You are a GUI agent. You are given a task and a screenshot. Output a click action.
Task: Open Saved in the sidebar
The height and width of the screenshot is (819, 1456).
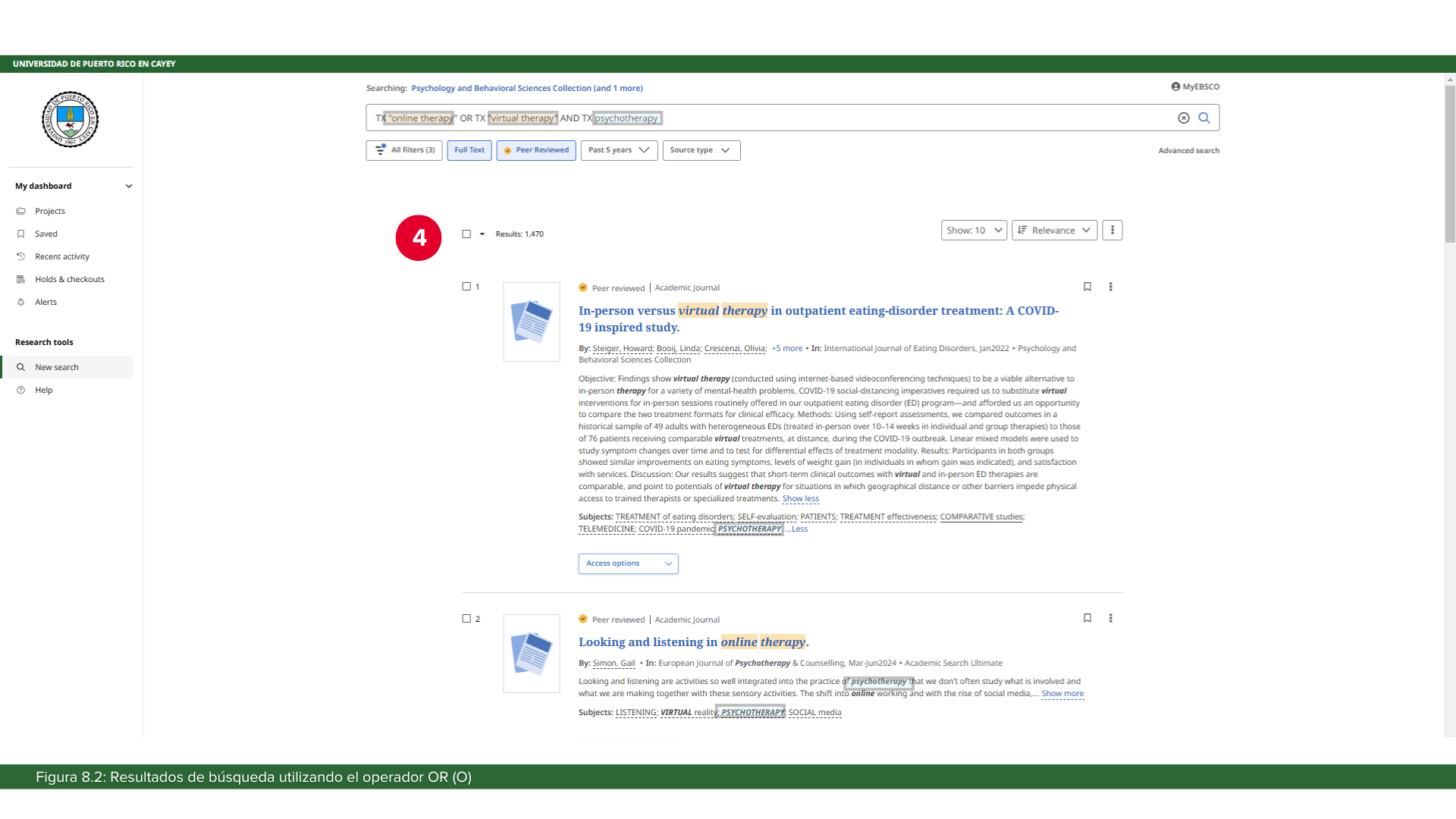click(x=45, y=234)
